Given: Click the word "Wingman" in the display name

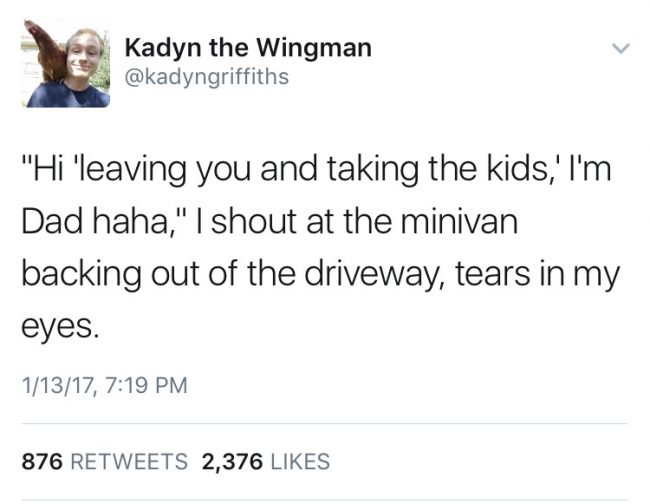Looking at the screenshot, I should (x=314, y=48).
